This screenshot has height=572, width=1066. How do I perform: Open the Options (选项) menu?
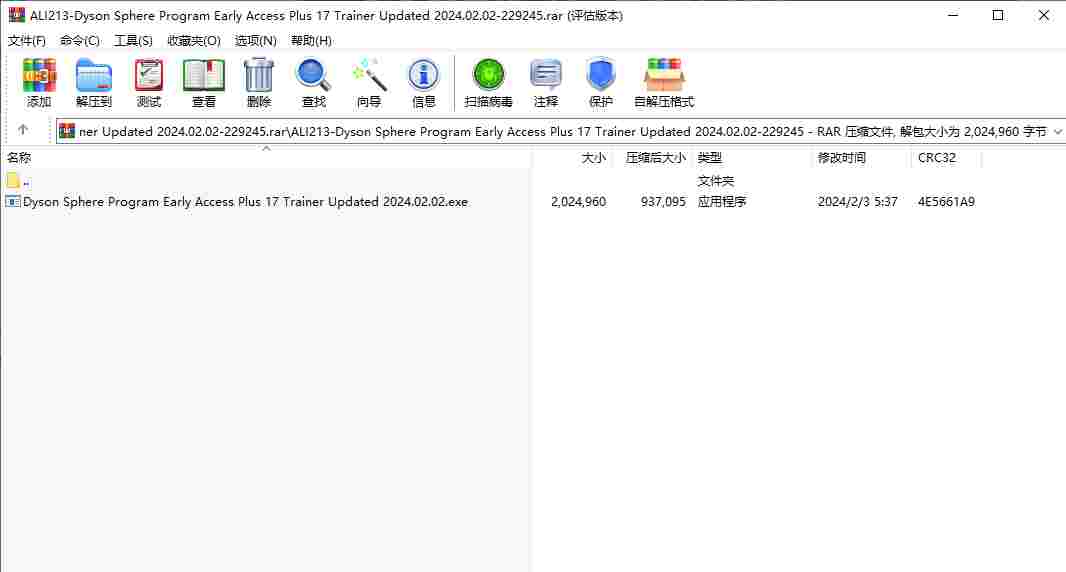(256, 41)
